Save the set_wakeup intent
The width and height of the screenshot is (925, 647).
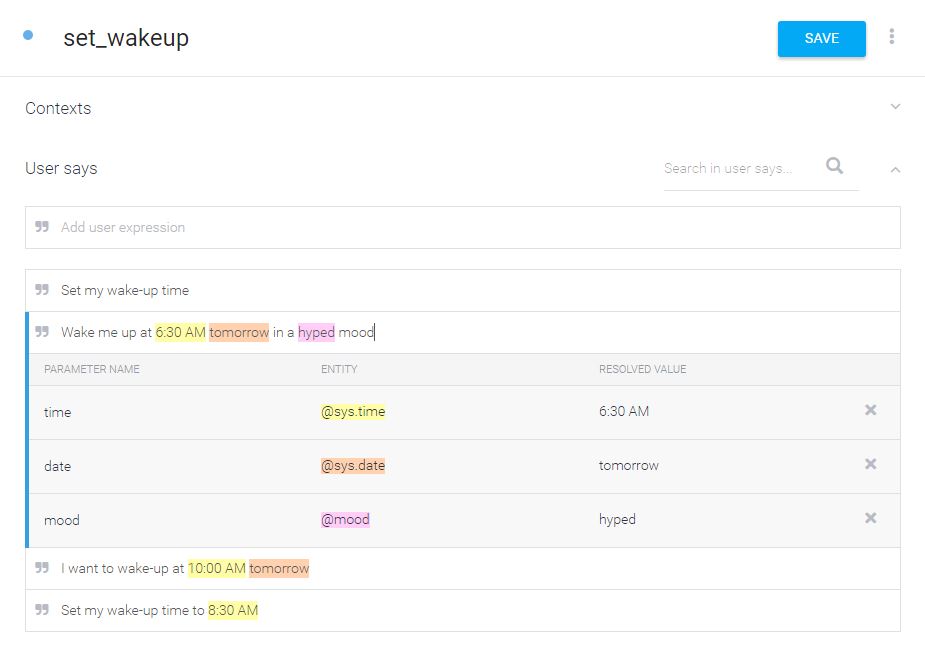pos(821,39)
